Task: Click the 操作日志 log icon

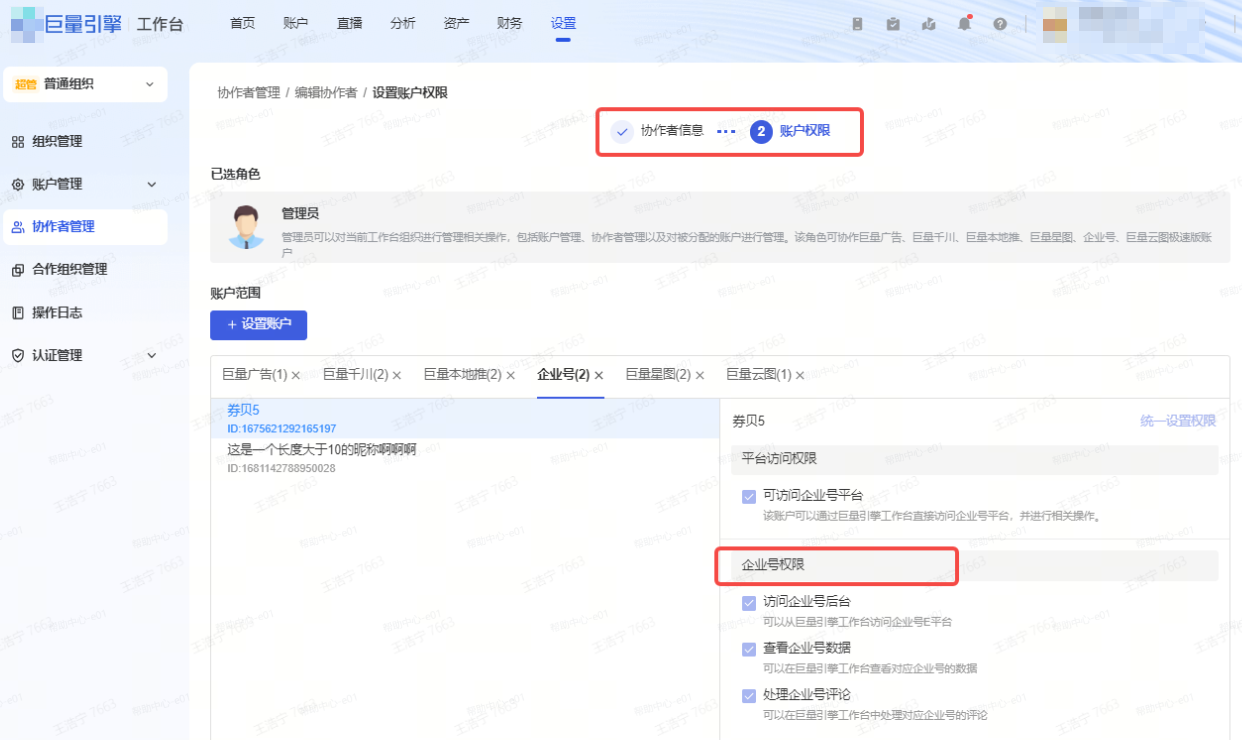Action: point(17,313)
